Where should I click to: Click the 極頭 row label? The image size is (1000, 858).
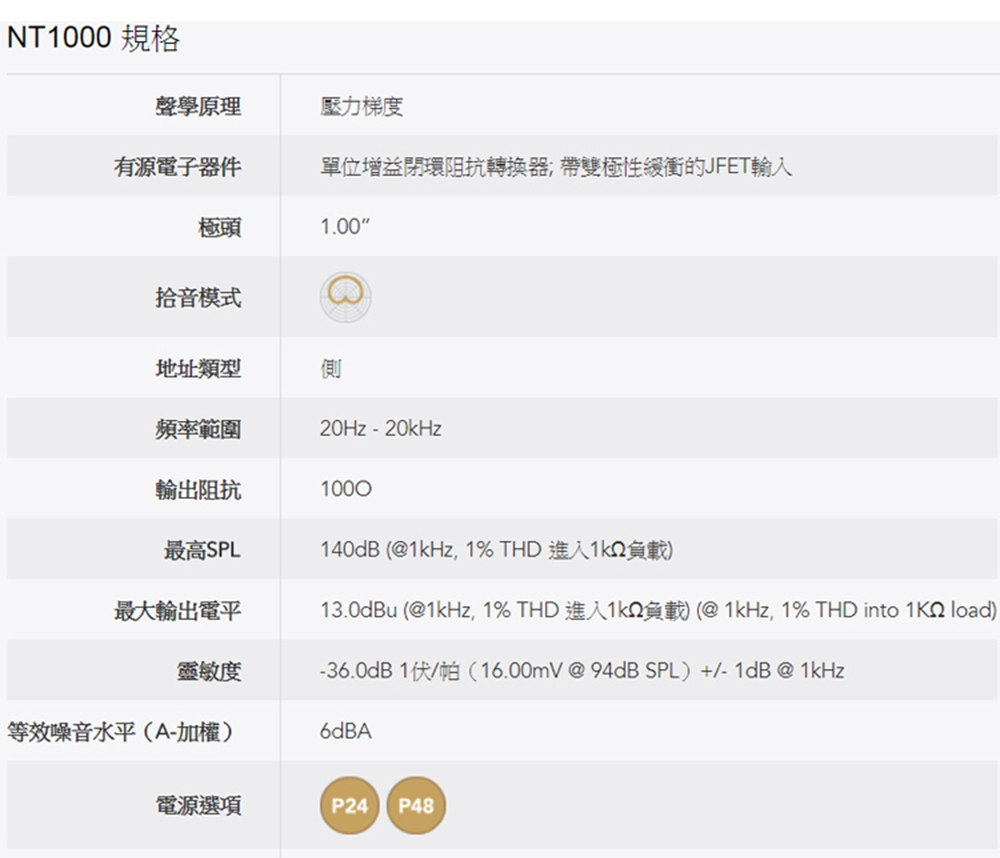[x=219, y=227]
